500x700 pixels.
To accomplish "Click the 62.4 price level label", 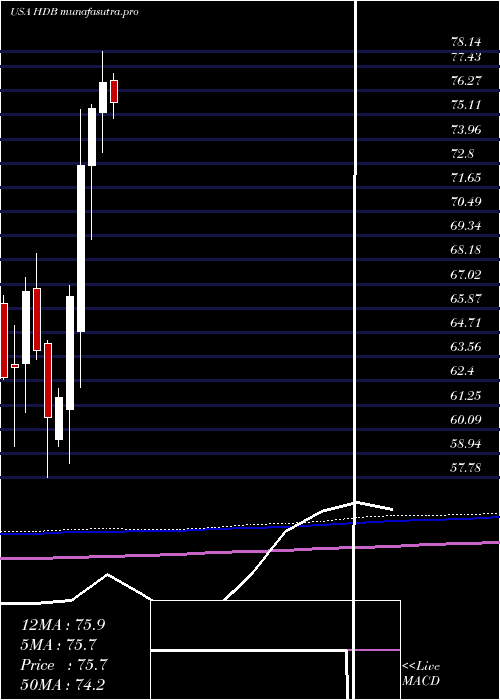I will (462, 371).
